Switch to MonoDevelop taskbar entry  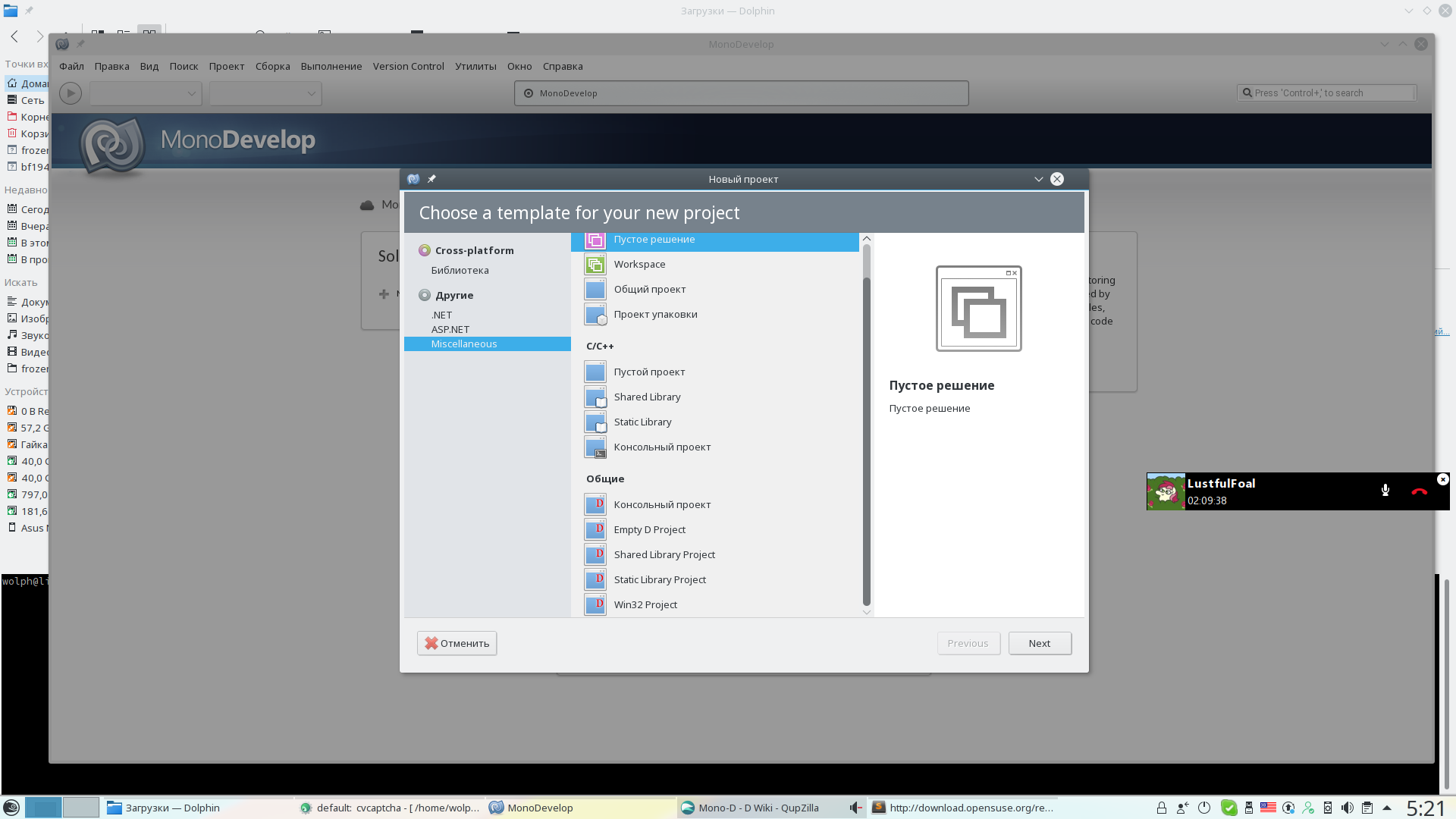click(580, 808)
